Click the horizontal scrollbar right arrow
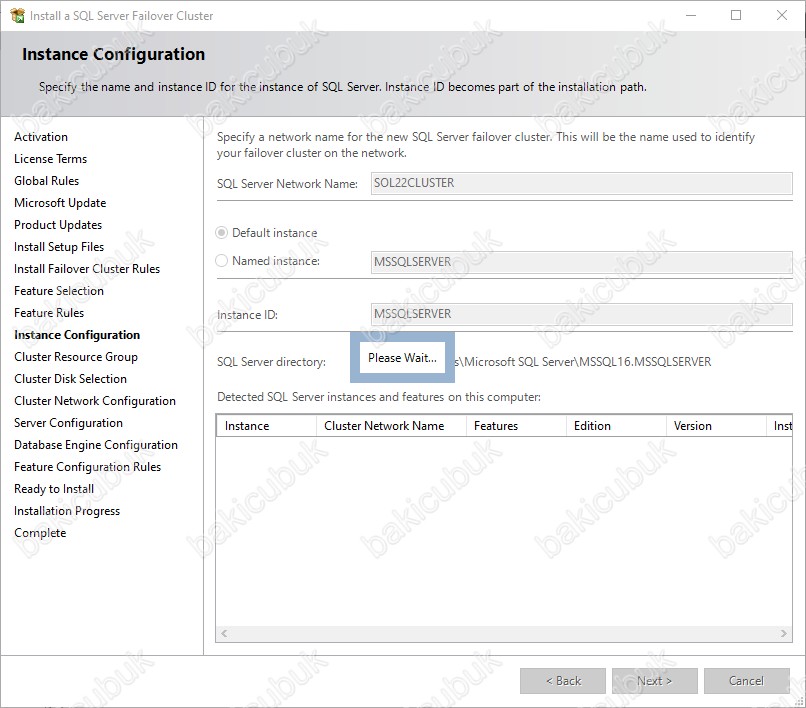Image resolution: width=806 pixels, height=708 pixels. coord(783,633)
